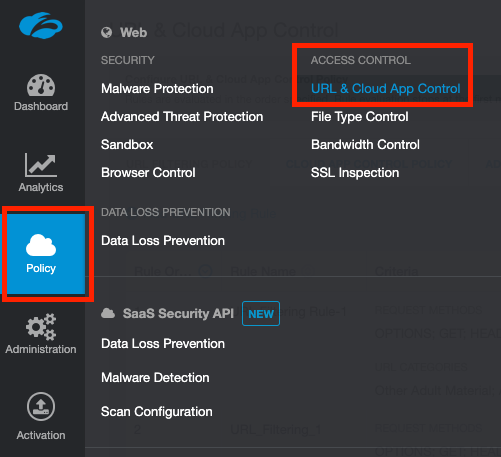Click the Activation upload icon
This screenshot has width=501, height=457.
click(41, 407)
